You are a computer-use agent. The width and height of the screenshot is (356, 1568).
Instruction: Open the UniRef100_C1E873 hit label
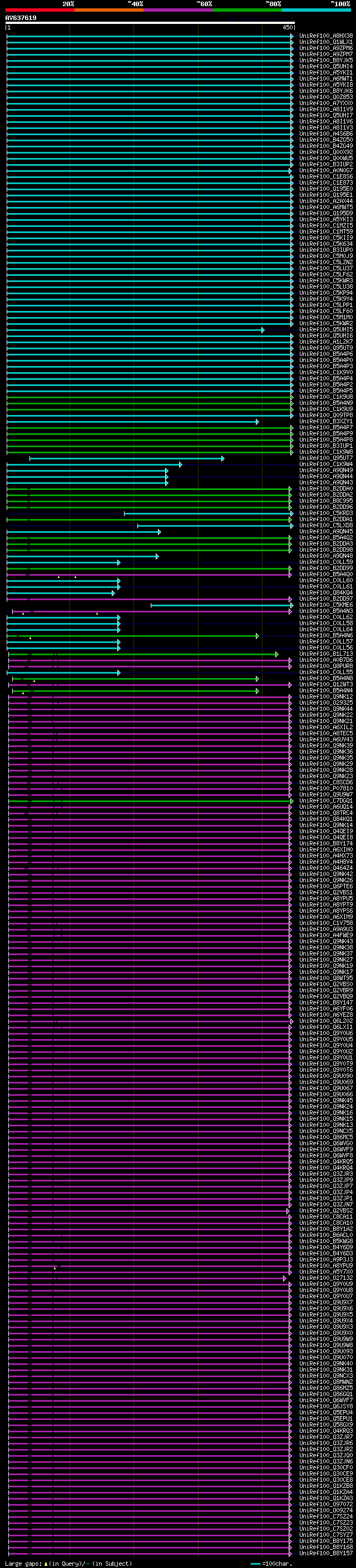325,182
